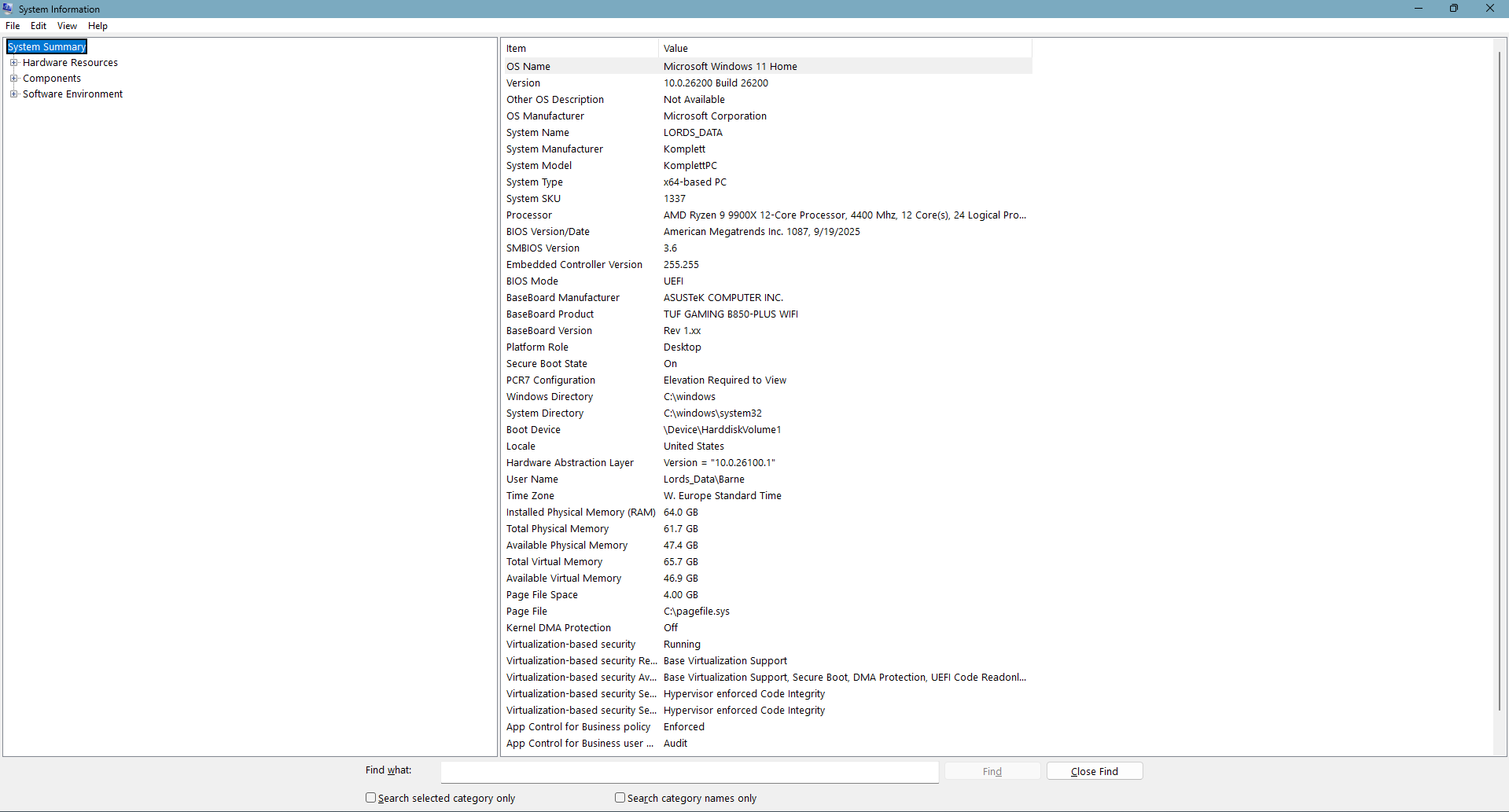
Task: Click the Close Find button
Action: [1095, 771]
